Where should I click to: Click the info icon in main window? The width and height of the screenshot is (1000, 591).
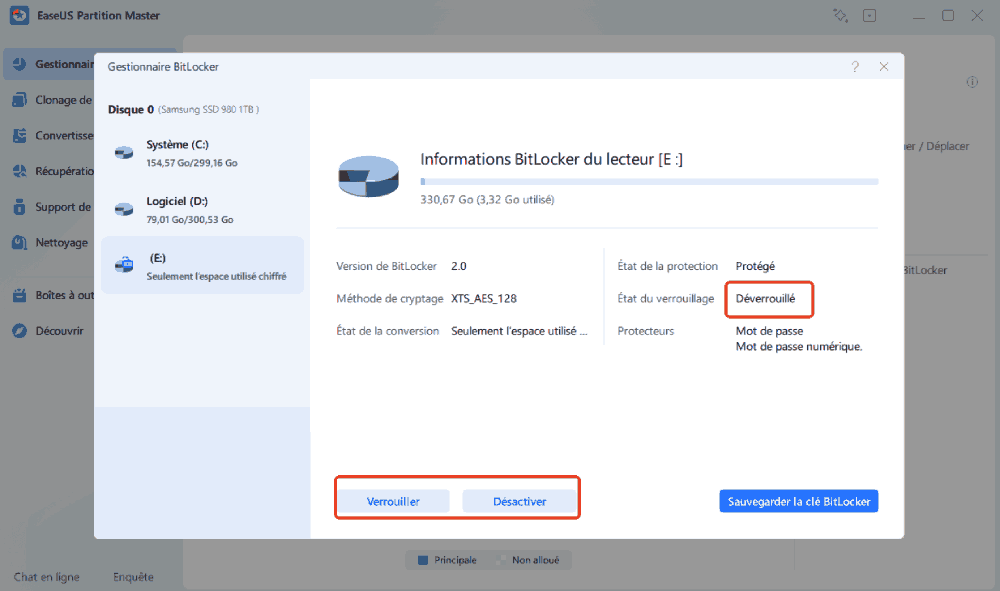point(972,82)
